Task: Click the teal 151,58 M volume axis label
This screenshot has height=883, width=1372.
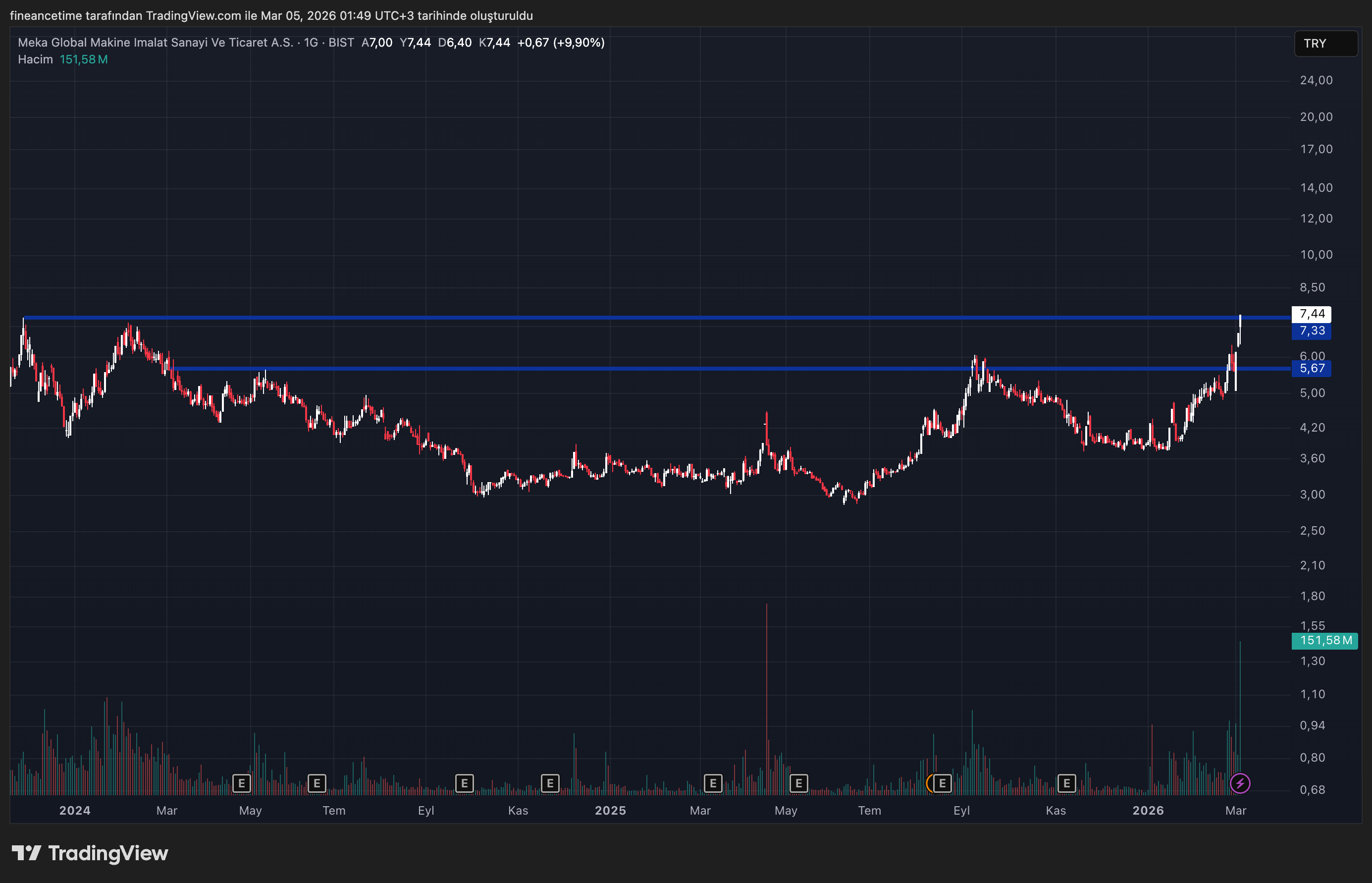Action: (x=1324, y=641)
